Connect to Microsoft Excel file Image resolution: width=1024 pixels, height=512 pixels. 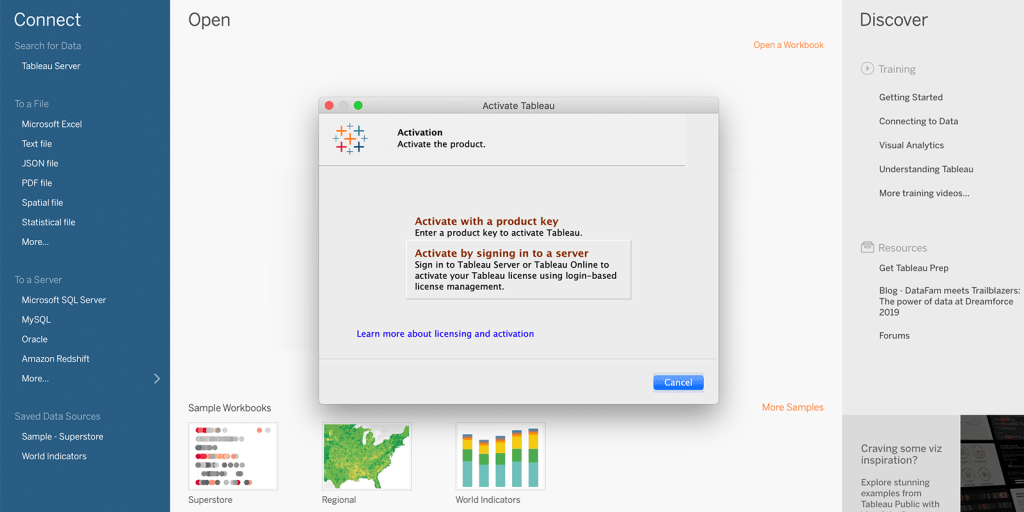pos(52,124)
